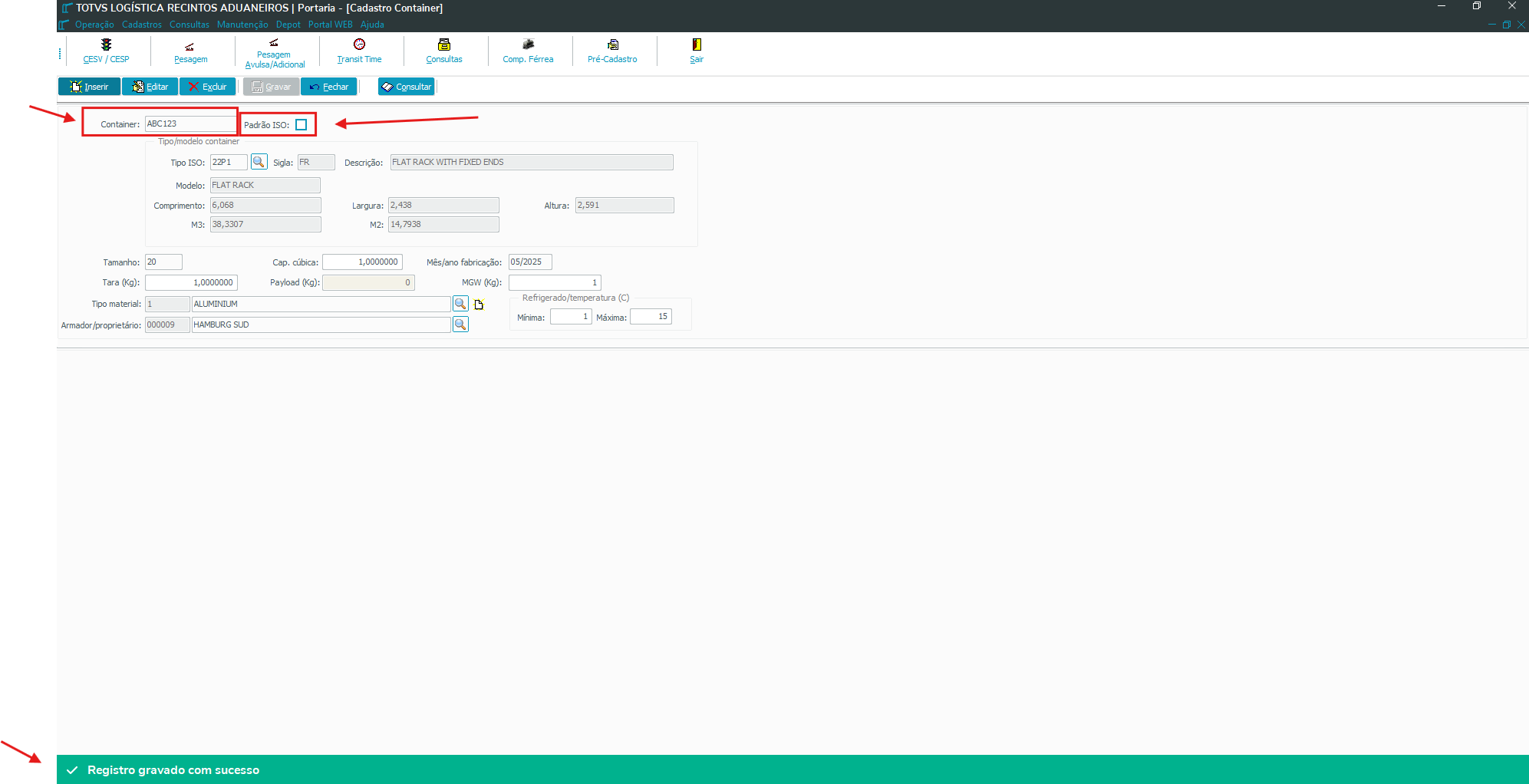1529x784 pixels.
Task: Click the Container field with ABC123
Action: [x=189, y=124]
